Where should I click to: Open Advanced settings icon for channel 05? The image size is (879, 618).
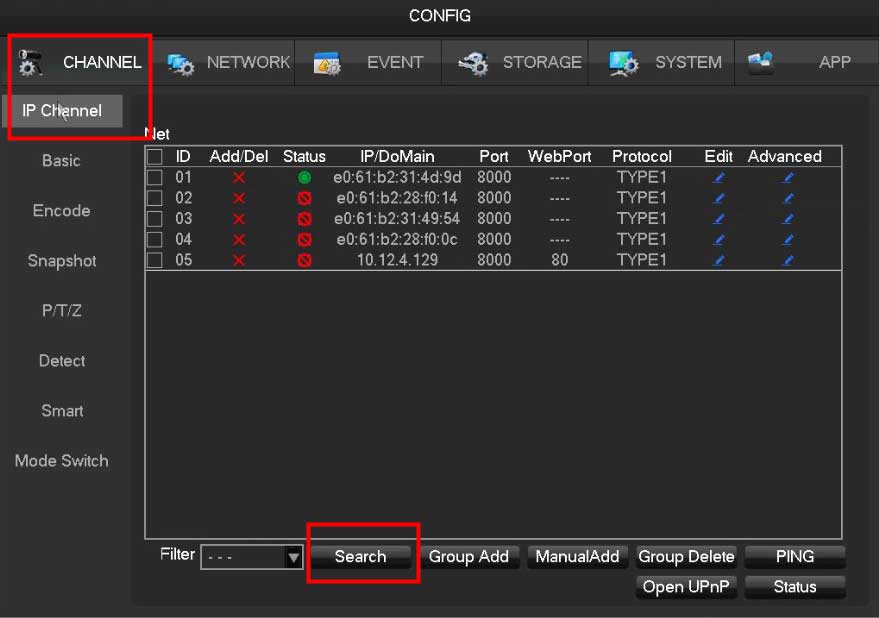tap(787, 260)
